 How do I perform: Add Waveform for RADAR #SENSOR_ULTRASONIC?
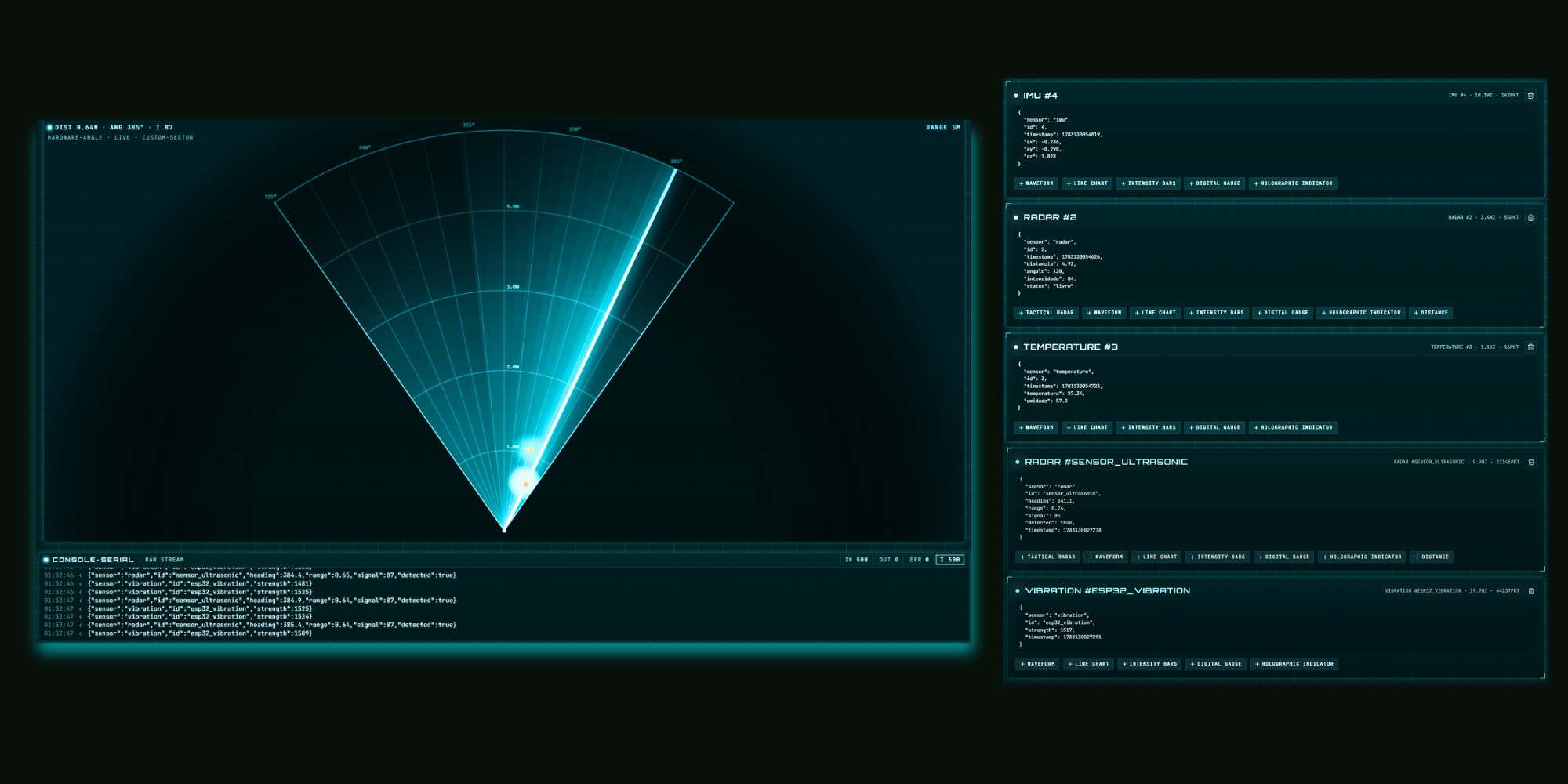tap(1106, 557)
